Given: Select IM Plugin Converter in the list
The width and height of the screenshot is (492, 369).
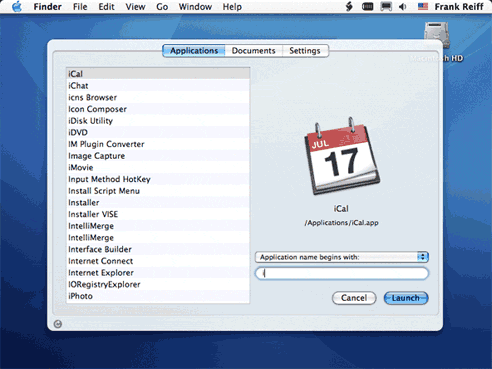Looking at the screenshot, I should click(158, 144).
